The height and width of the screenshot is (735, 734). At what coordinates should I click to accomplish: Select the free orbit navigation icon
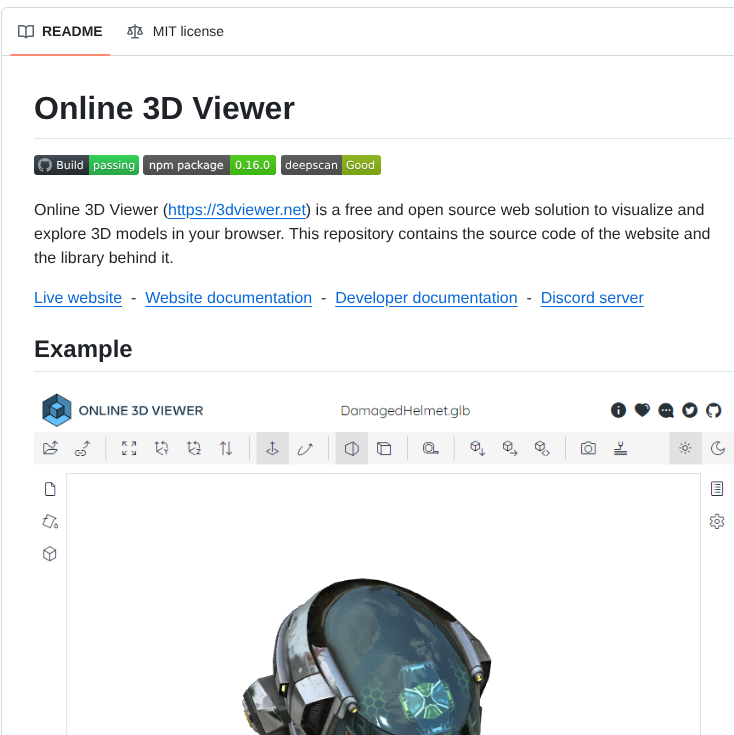tap(305, 448)
